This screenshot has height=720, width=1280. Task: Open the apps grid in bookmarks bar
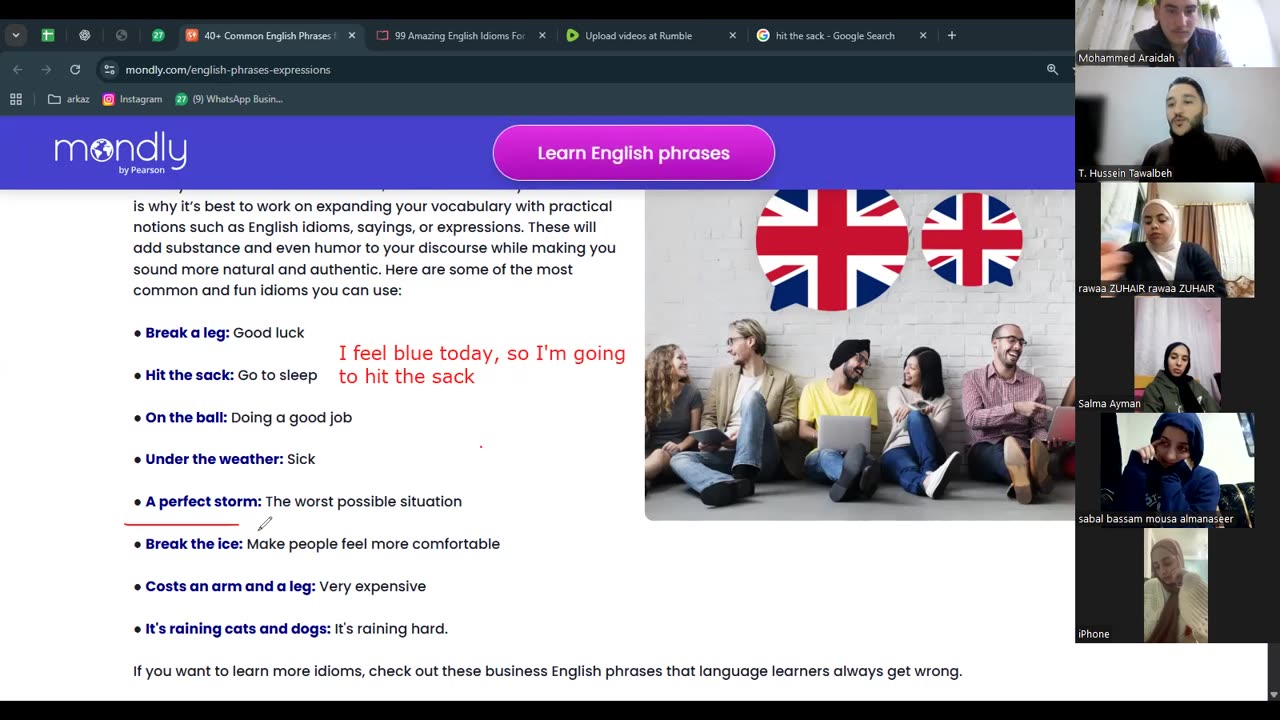pyautogui.click(x=16, y=99)
